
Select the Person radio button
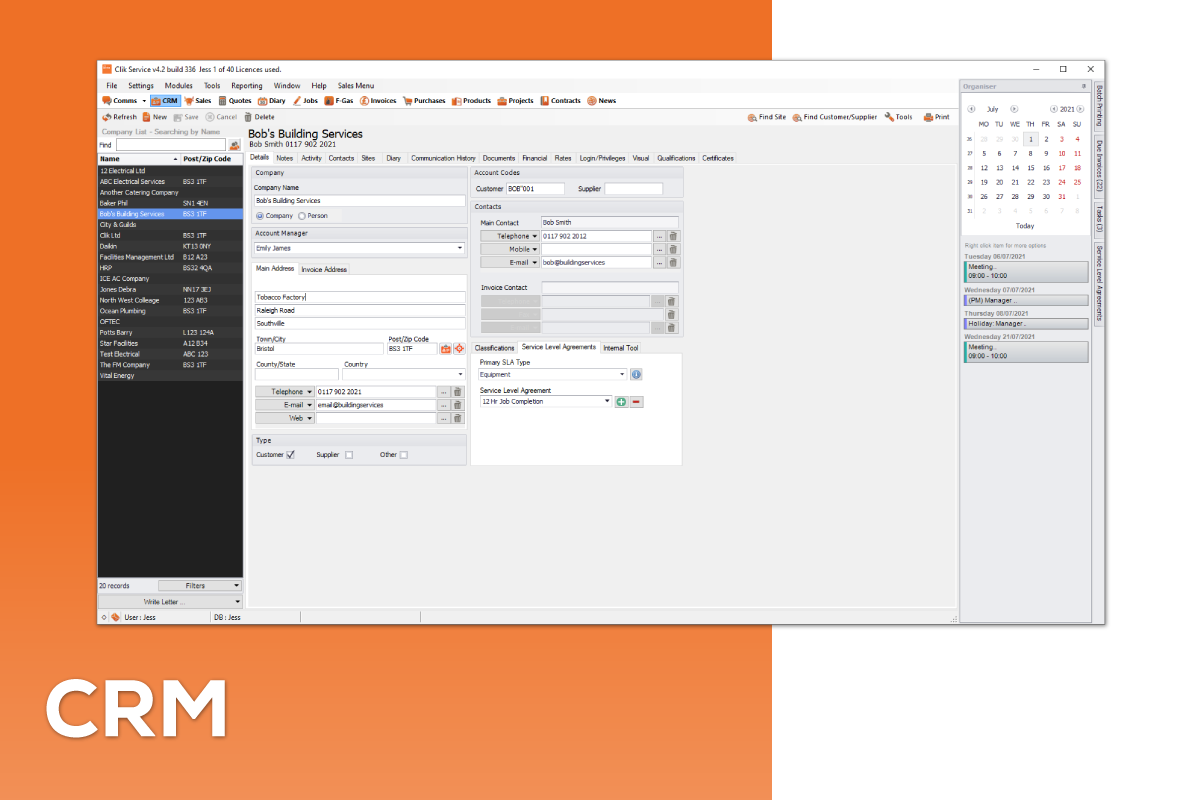click(302, 216)
